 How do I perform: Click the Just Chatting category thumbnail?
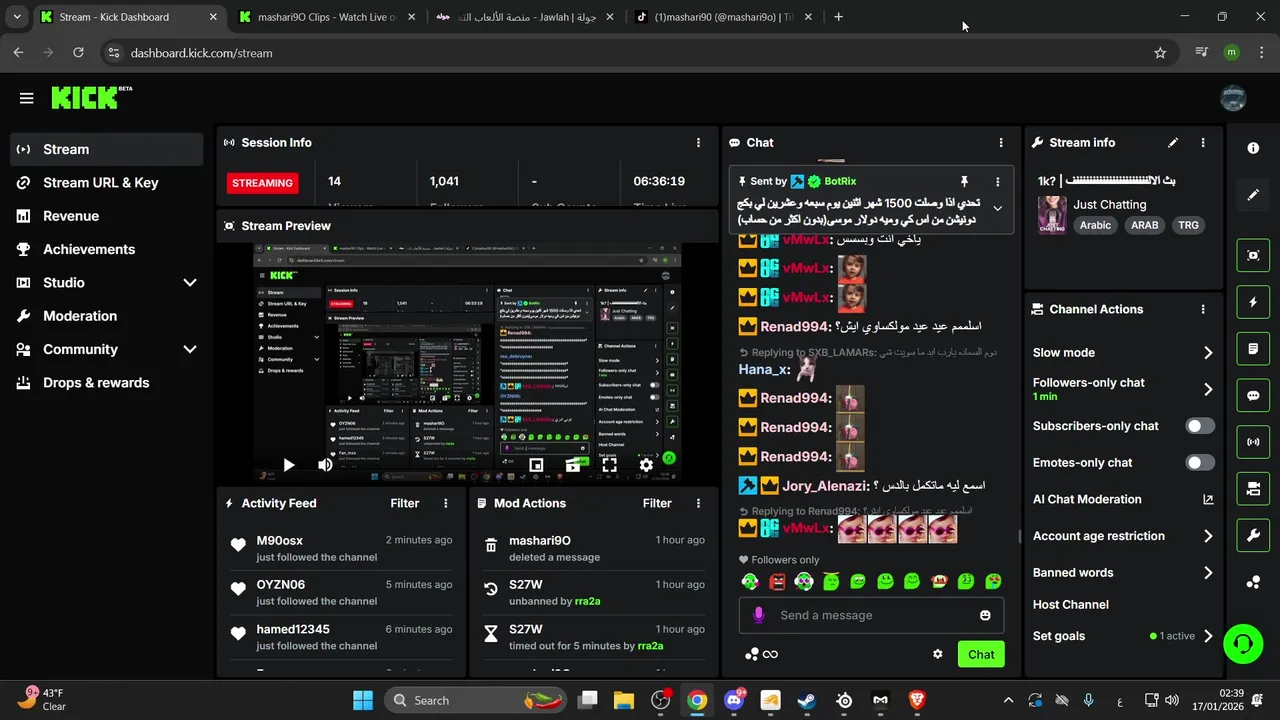[1051, 214]
